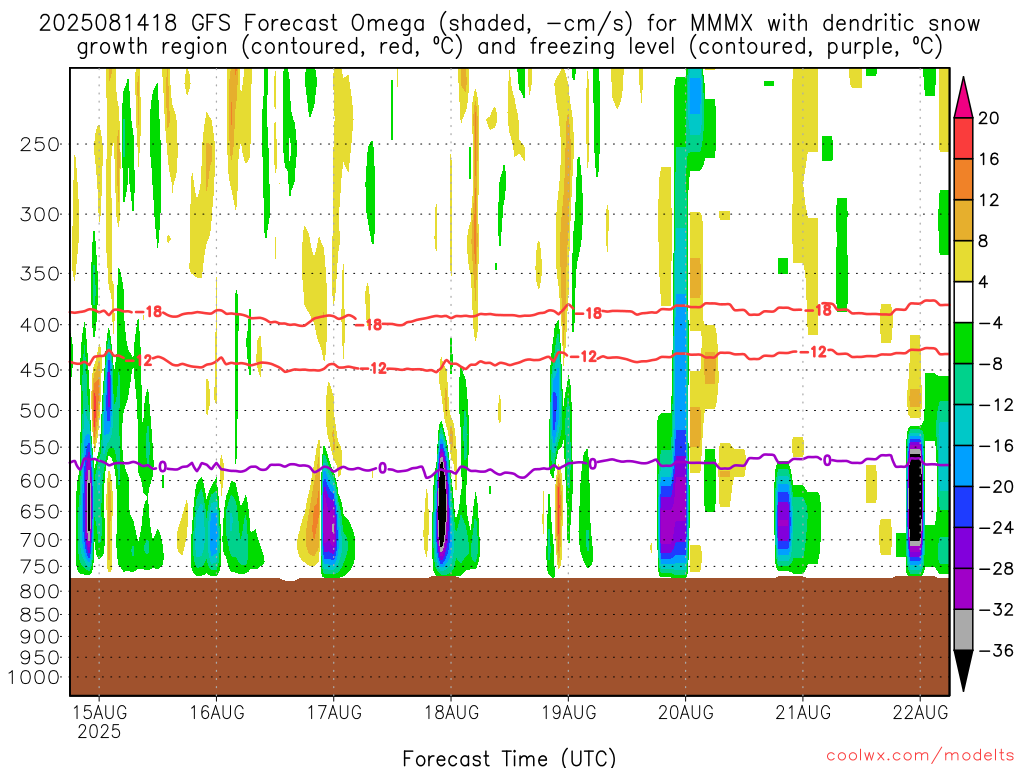Click the 20AUG time axis label
1024x768 pixels.
[x=686, y=712]
